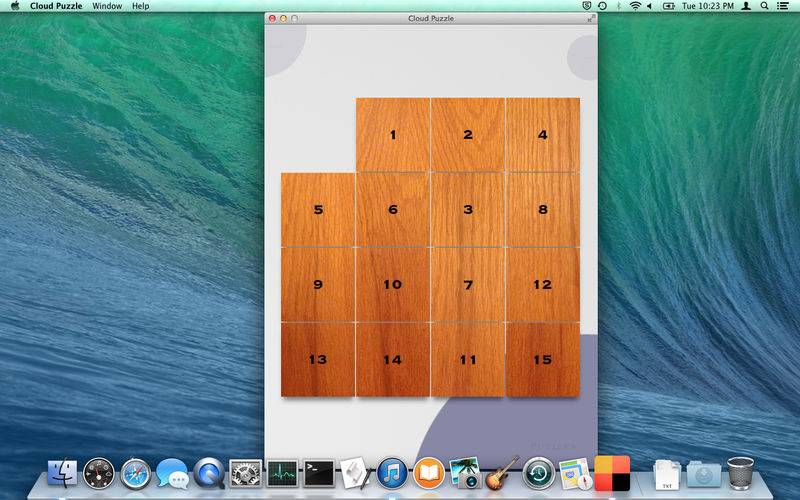Image resolution: width=800 pixels, height=500 pixels.
Task: Click puzzle tile number 2
Action: point(468,135)
